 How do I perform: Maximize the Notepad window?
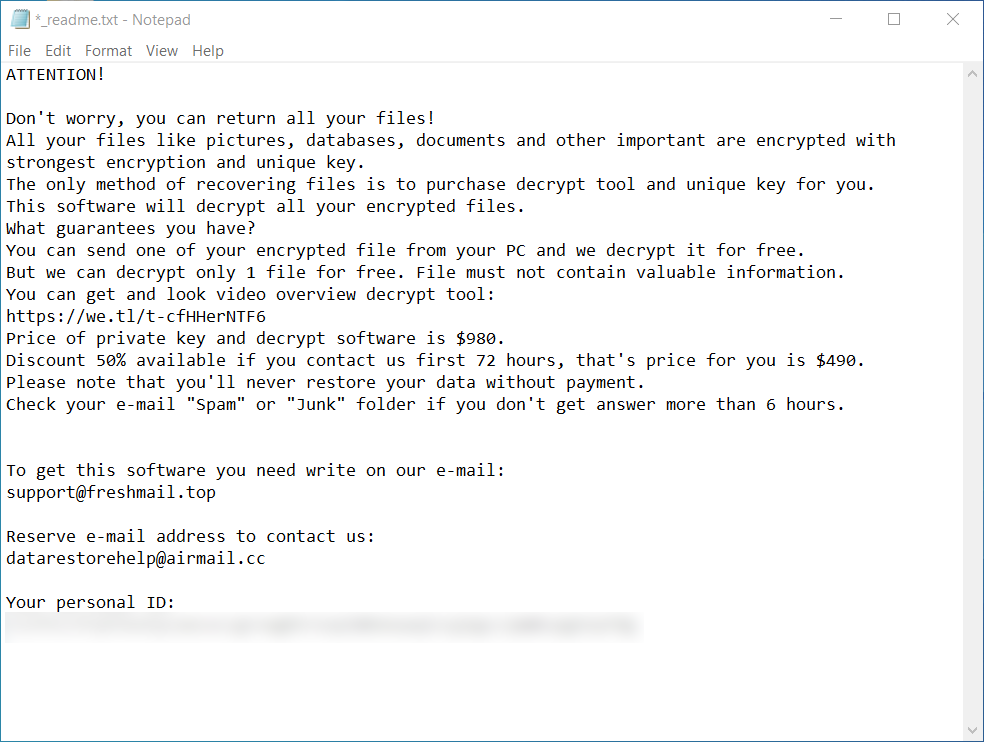(894, 20)
